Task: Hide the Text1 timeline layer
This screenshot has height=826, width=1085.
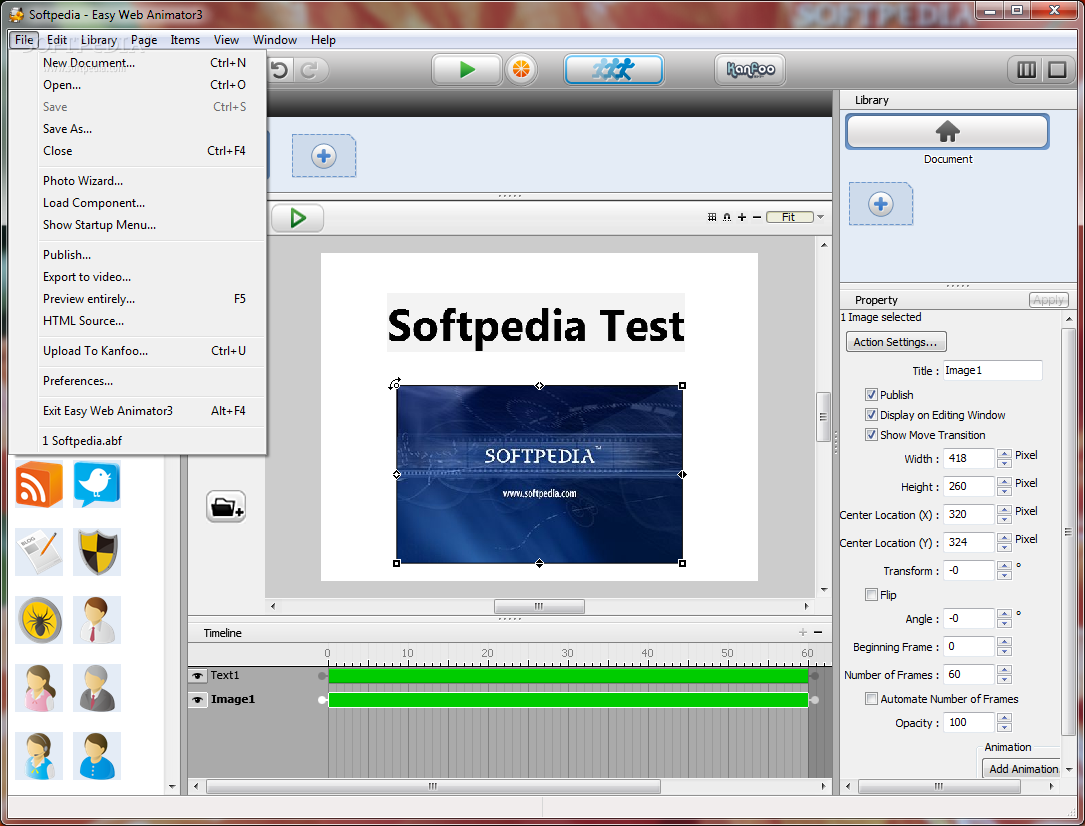Action: [198, 676]
